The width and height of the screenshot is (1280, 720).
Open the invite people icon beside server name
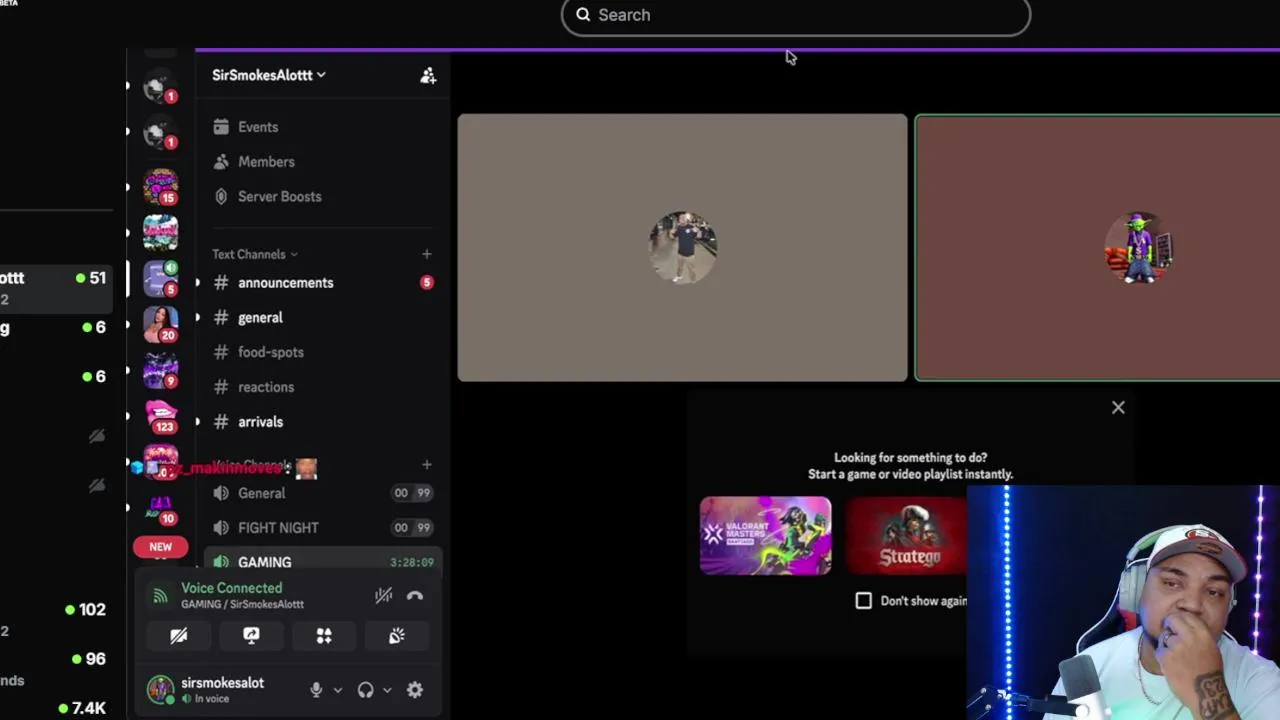point(428,75)
